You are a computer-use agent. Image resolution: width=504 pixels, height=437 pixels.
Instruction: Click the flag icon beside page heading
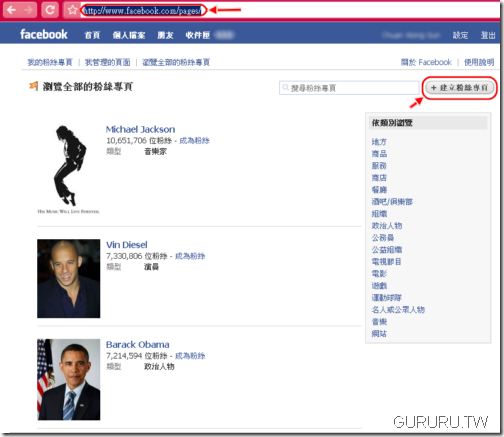[34, 86]
